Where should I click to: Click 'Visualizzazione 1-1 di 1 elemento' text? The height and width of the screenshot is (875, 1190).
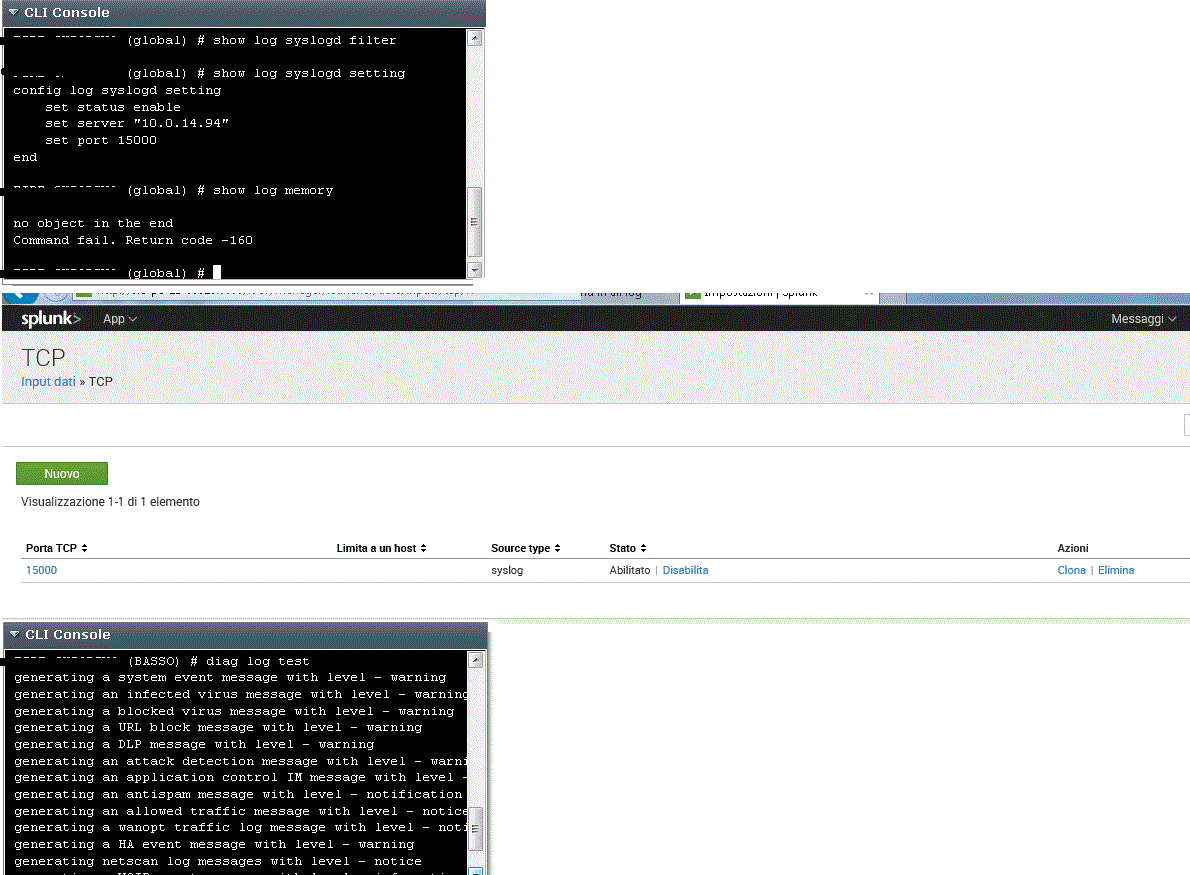(x=110, y=502)
